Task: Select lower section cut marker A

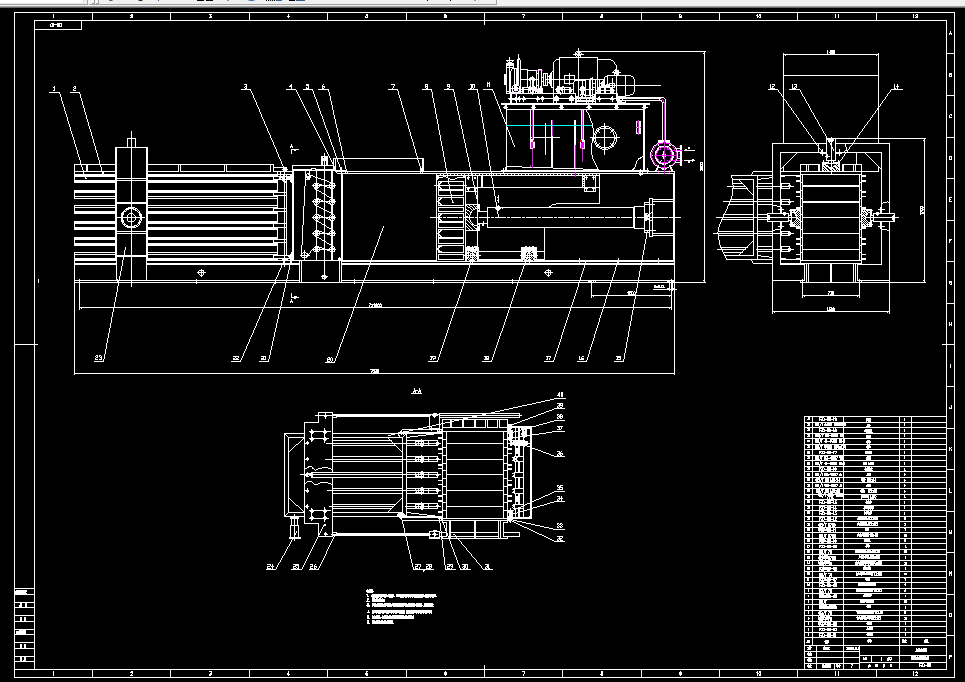Action: click(294, 299)
